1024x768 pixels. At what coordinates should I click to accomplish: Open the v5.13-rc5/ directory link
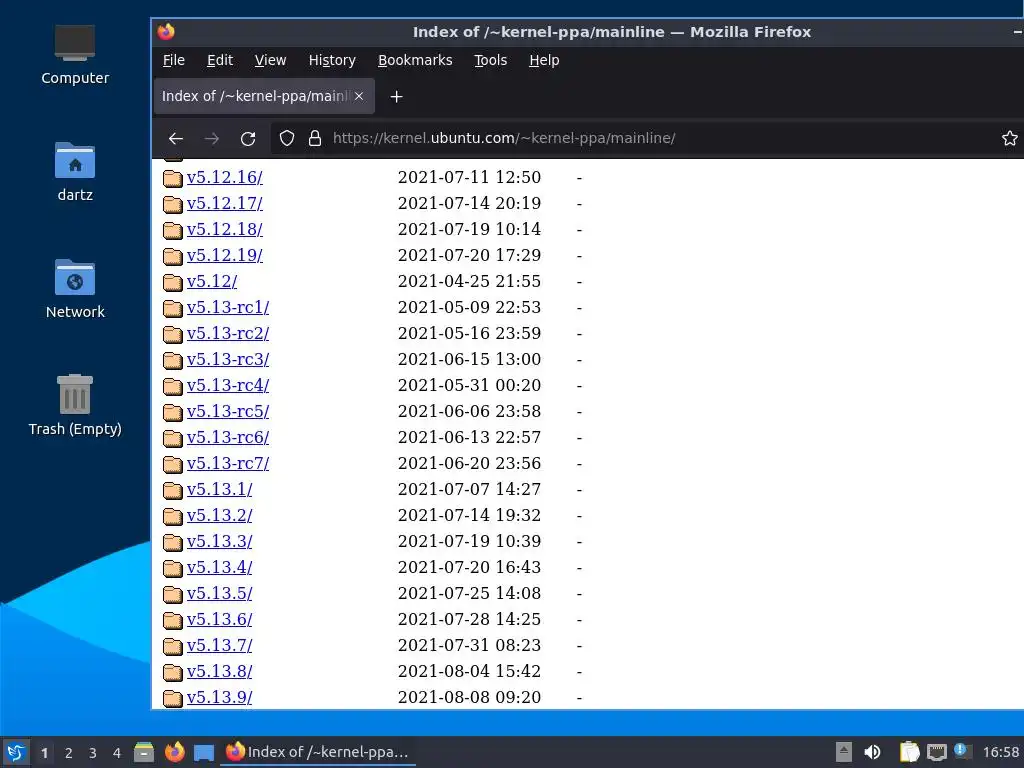[x=228, y=411]
